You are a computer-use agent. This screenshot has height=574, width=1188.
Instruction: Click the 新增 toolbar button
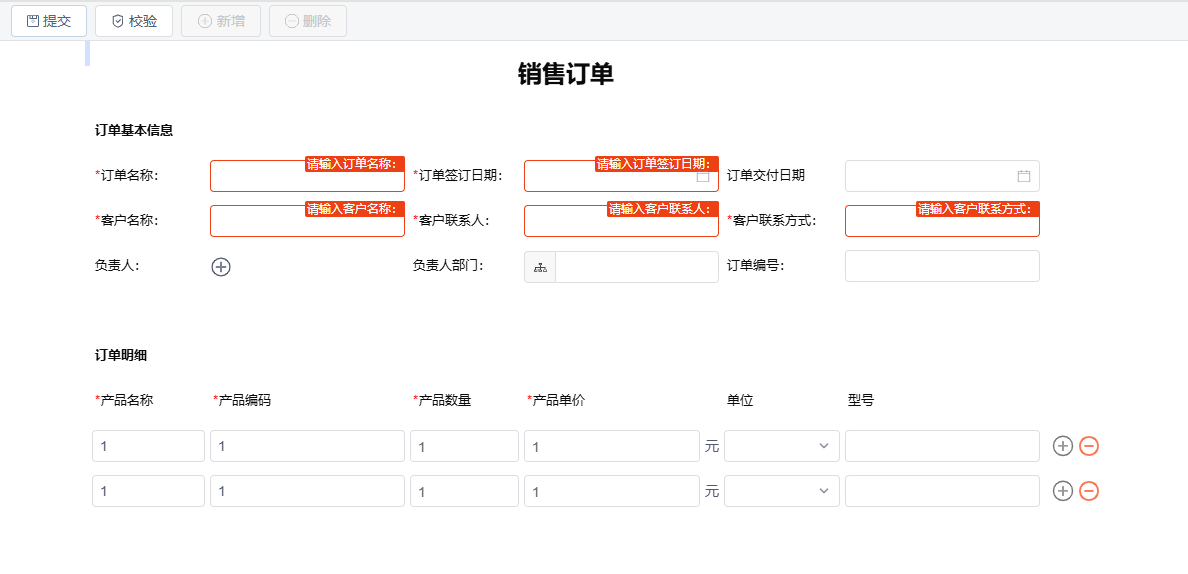pos(221,21)
